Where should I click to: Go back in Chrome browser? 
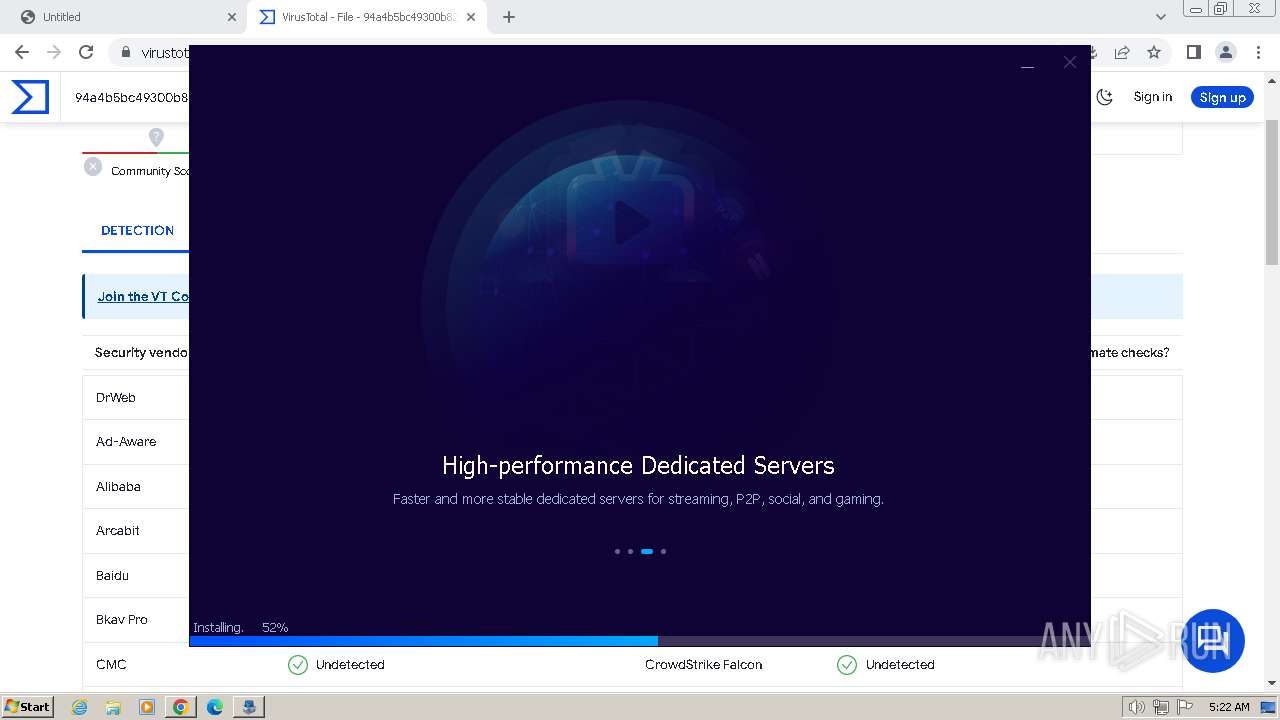point(22,52)
